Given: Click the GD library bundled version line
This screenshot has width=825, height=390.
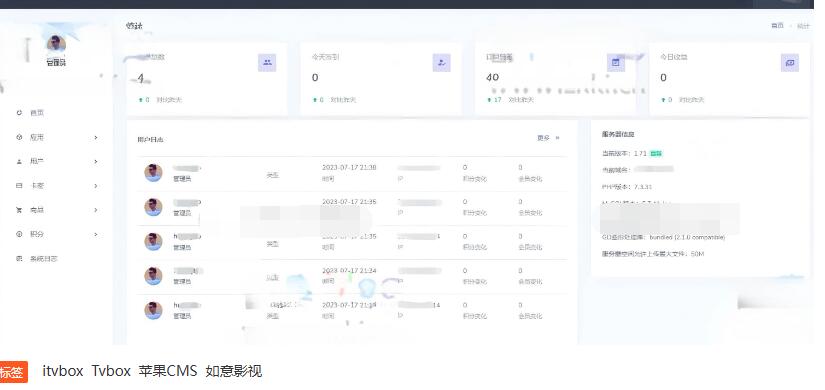Looking at the screenshot, I should (x=663, y=237).
